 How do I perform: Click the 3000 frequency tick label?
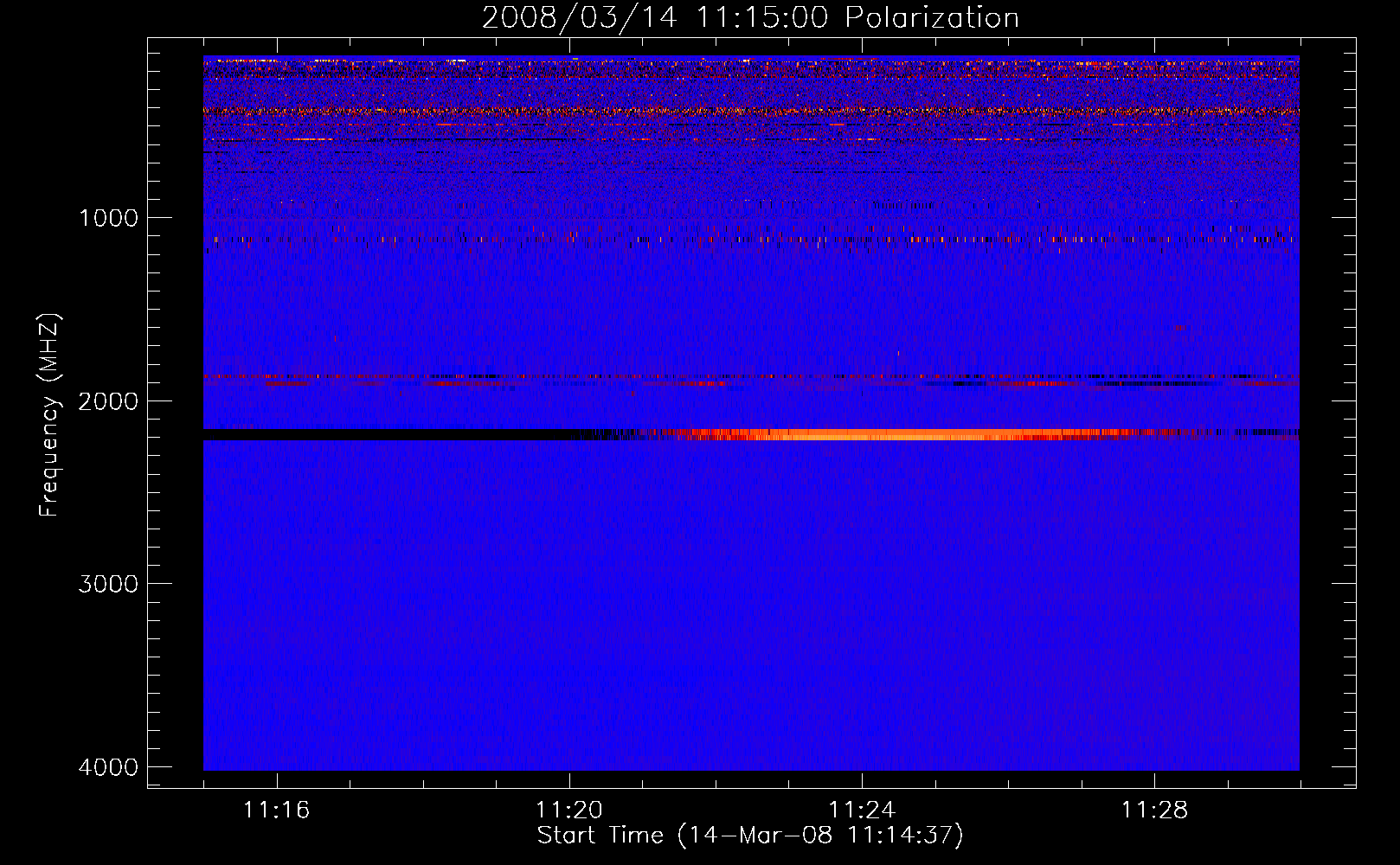[108, 584]
